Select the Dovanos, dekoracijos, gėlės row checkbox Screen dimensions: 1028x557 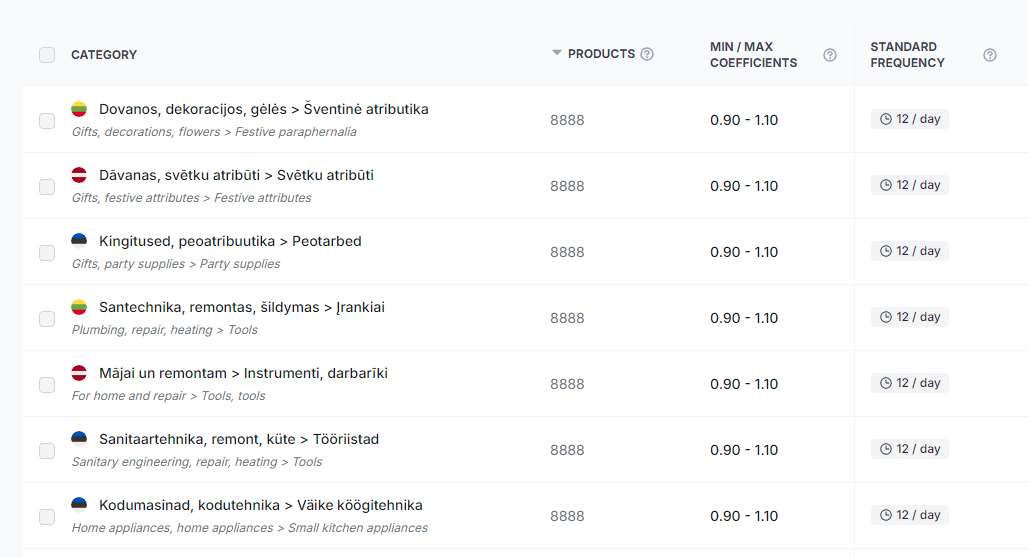coord(47,121)
